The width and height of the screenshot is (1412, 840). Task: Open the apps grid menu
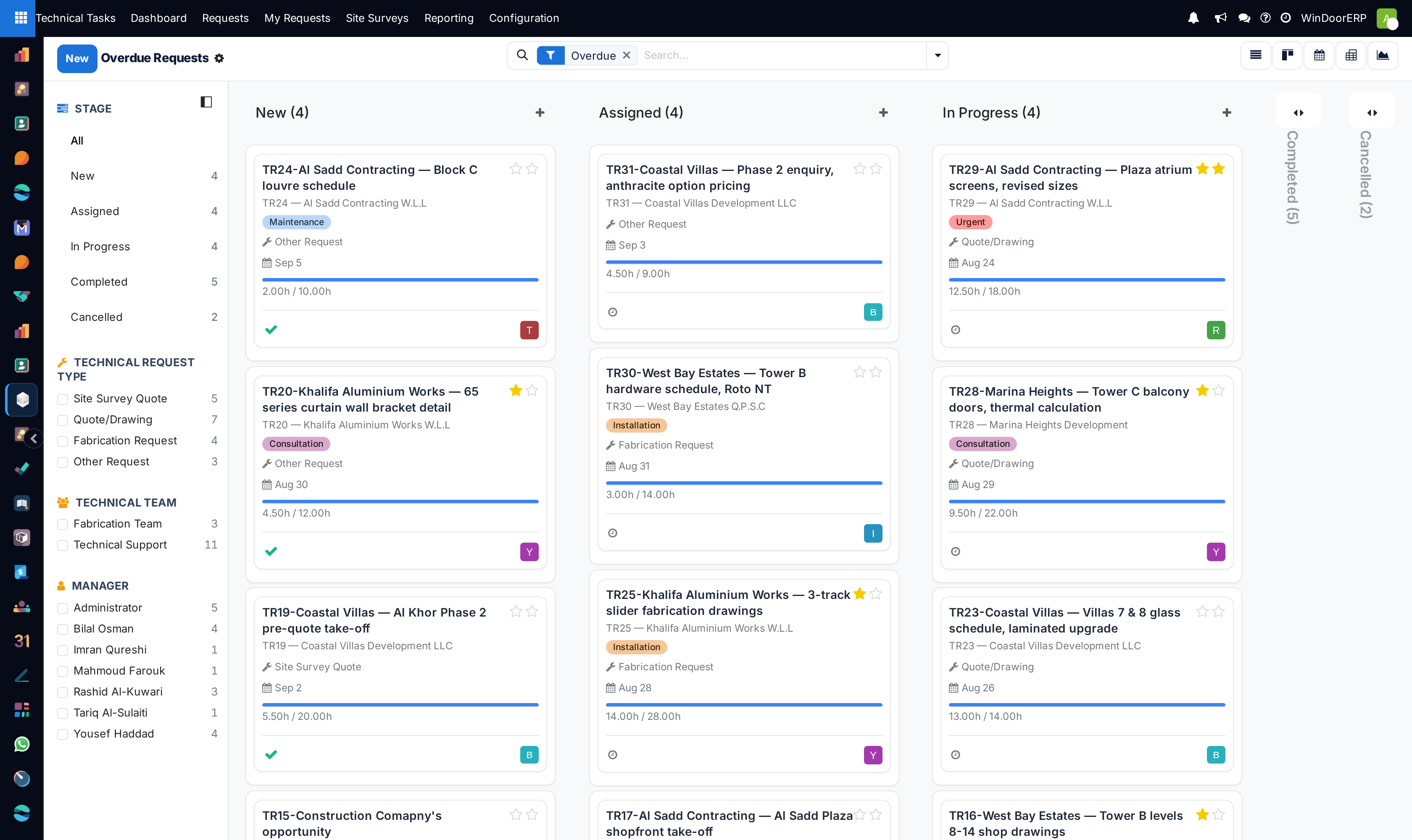pyautogui.click(x=21, y=18)
